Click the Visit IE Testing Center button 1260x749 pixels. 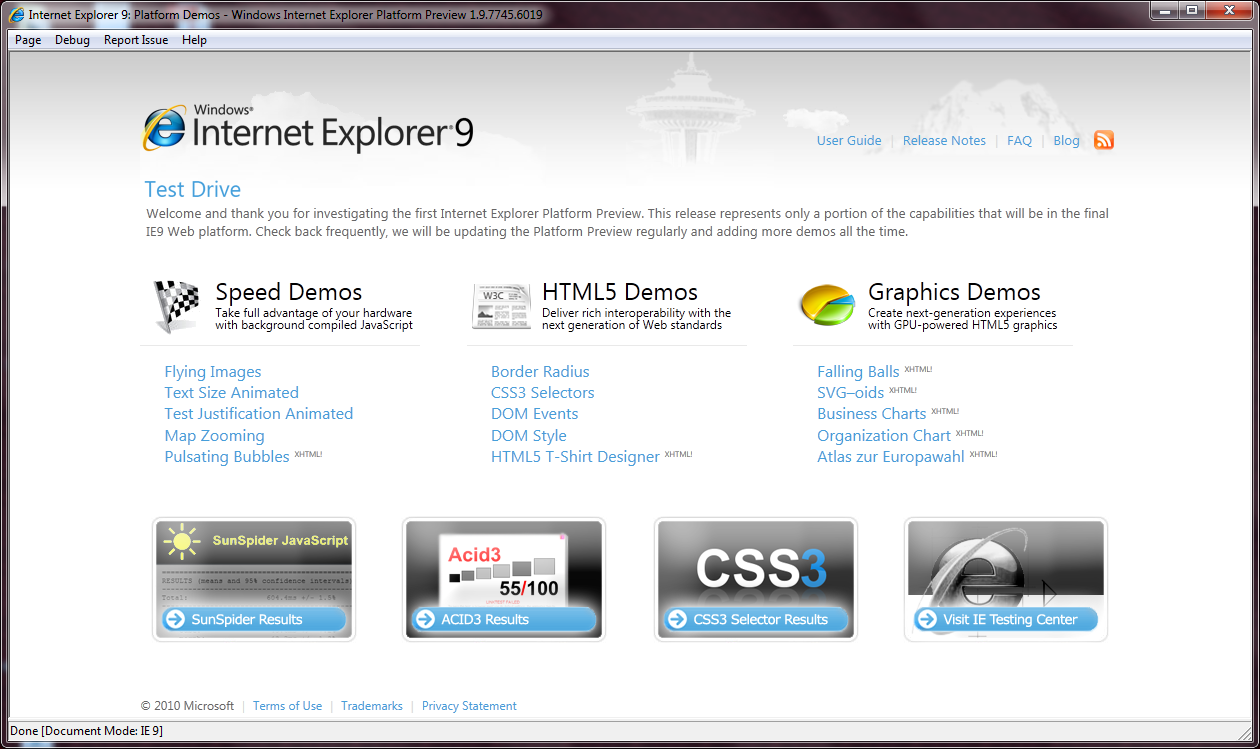1006,619
